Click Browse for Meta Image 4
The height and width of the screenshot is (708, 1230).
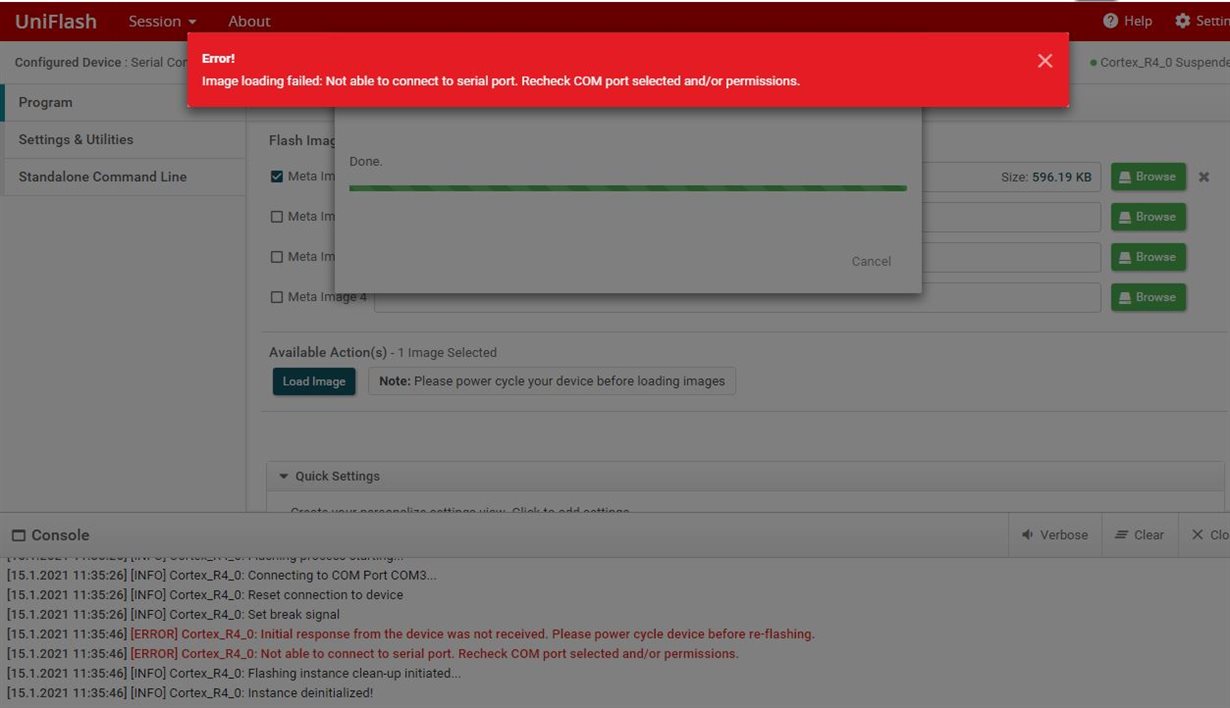tap(1148, 297)
